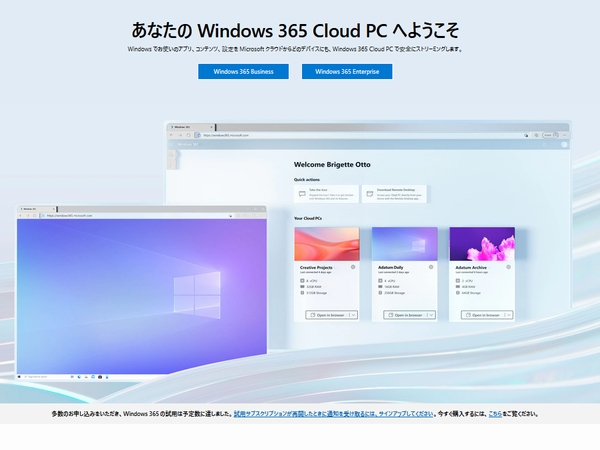Image resolution: width=600 pixels, height=450 pixels.
Task: Click the Take the tour chat icon
Action: [302, 194]
